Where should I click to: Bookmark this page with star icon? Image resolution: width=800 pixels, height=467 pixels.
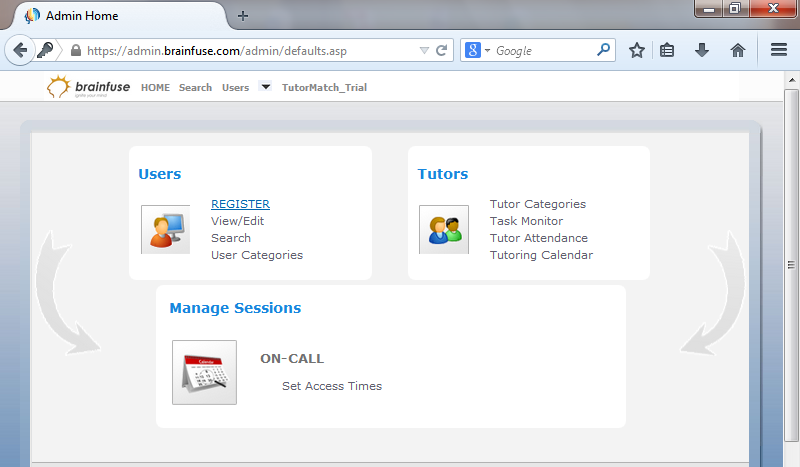tap(636, 50)
